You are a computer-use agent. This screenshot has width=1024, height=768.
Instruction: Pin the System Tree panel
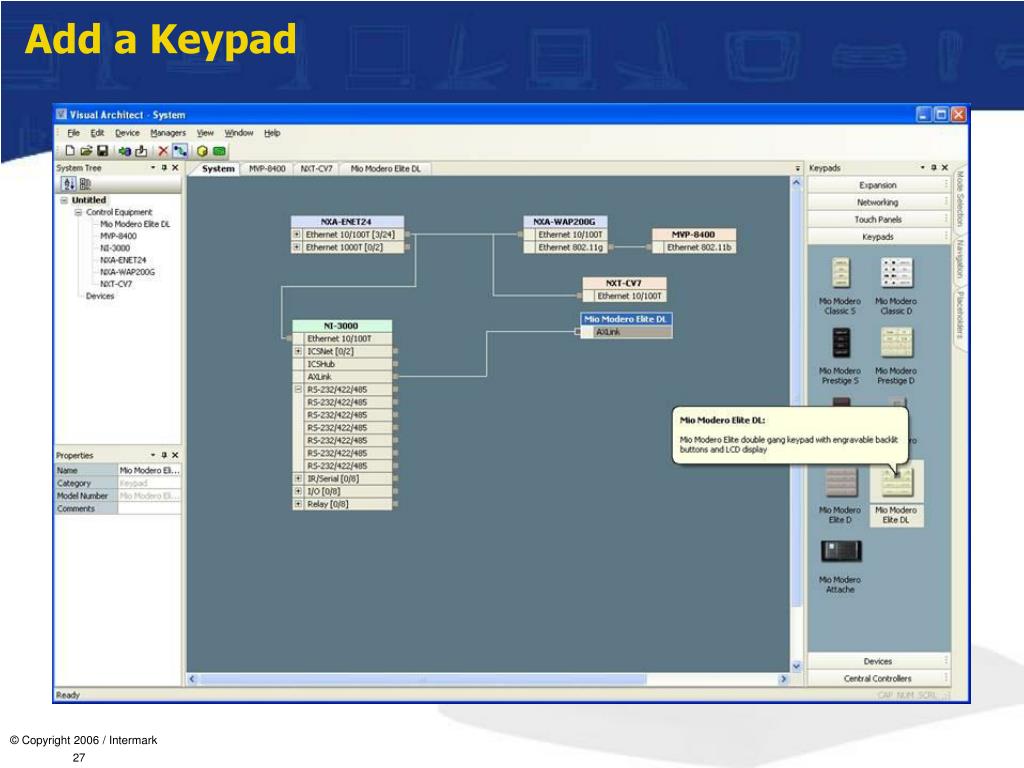pyautogui.click(x=164, y=168)
